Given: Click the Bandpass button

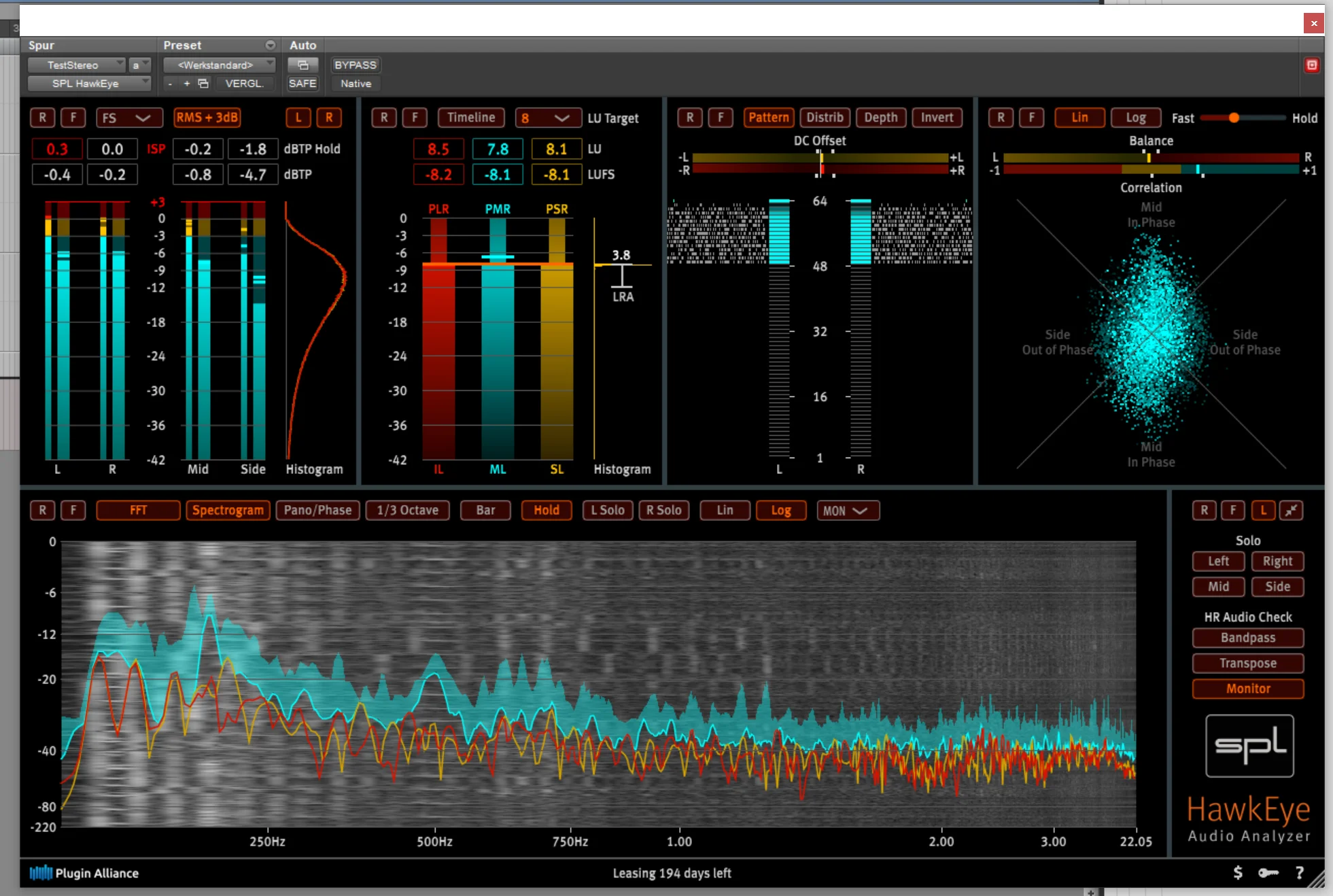Looking at the screenshot, I should tap(1248, 638).
